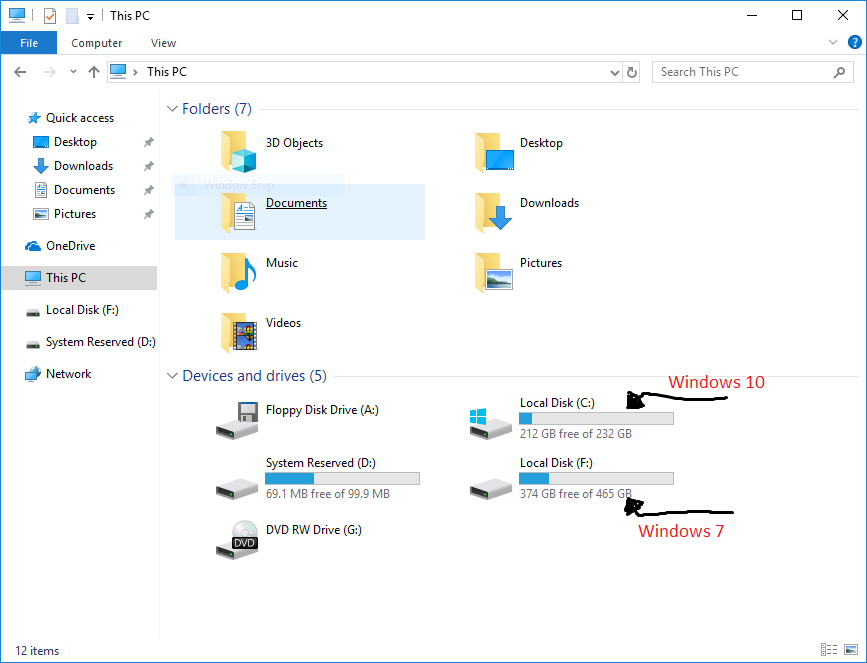Unpin Desktop using its pin icon

148,142
